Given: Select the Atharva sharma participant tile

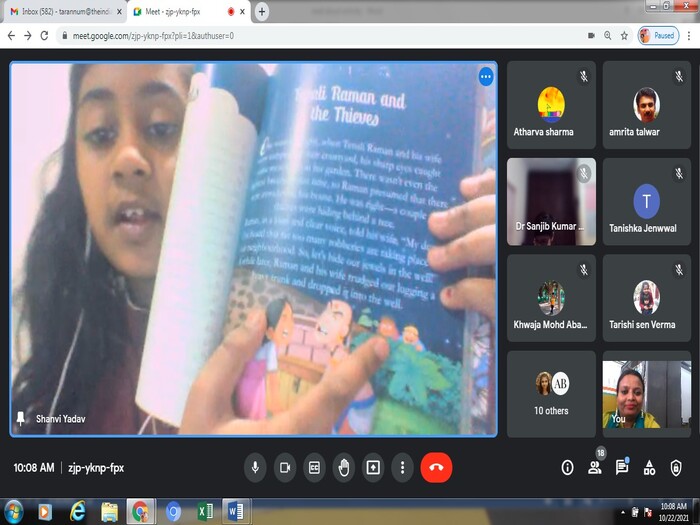Looking at the screenshot, I should tap(551, 105).
